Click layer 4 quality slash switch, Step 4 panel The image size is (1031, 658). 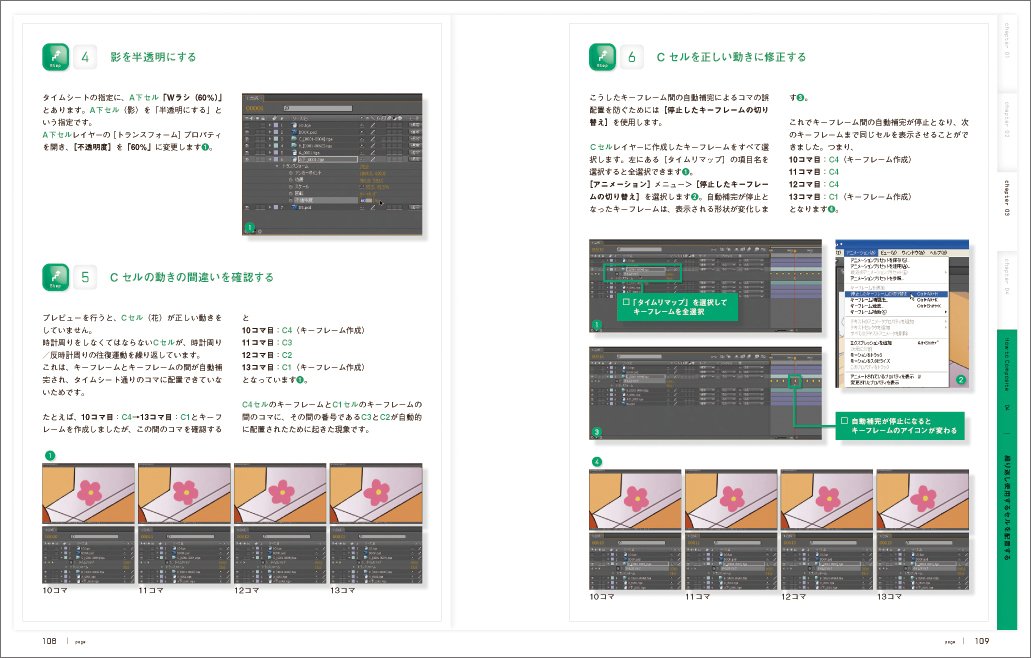pos(373,146)
